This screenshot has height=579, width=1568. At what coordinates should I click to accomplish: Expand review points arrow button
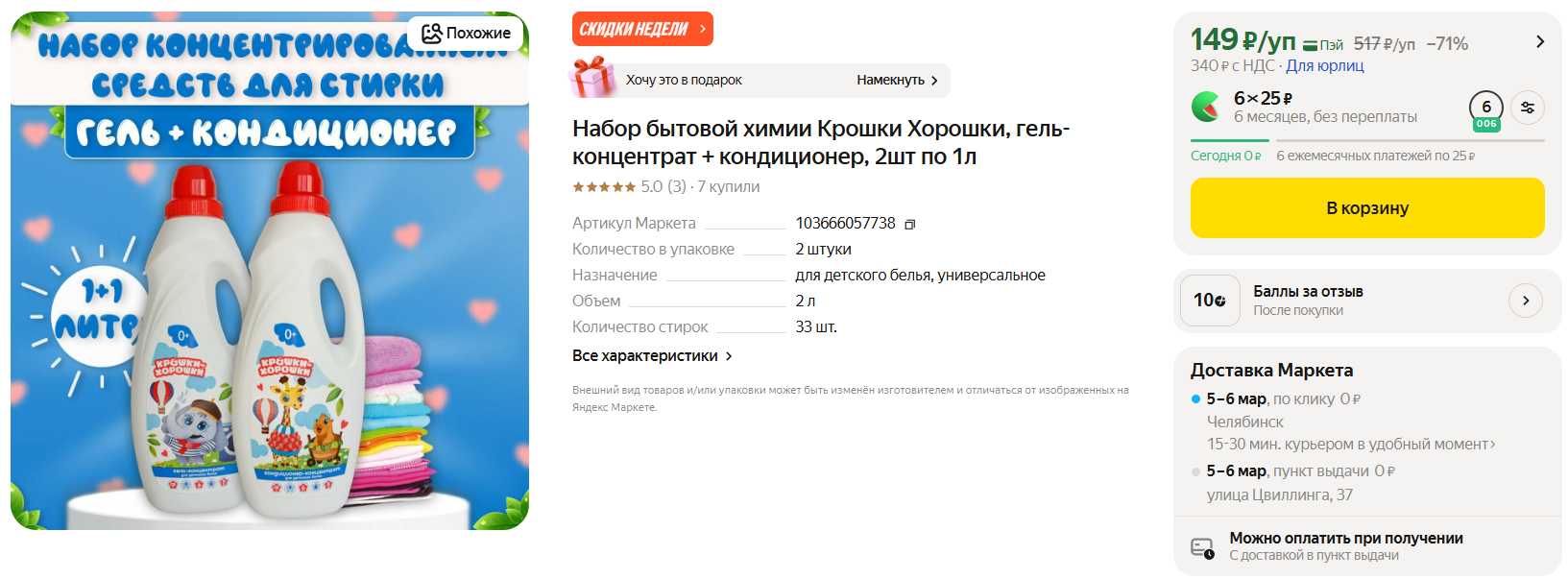[1526, 301]
